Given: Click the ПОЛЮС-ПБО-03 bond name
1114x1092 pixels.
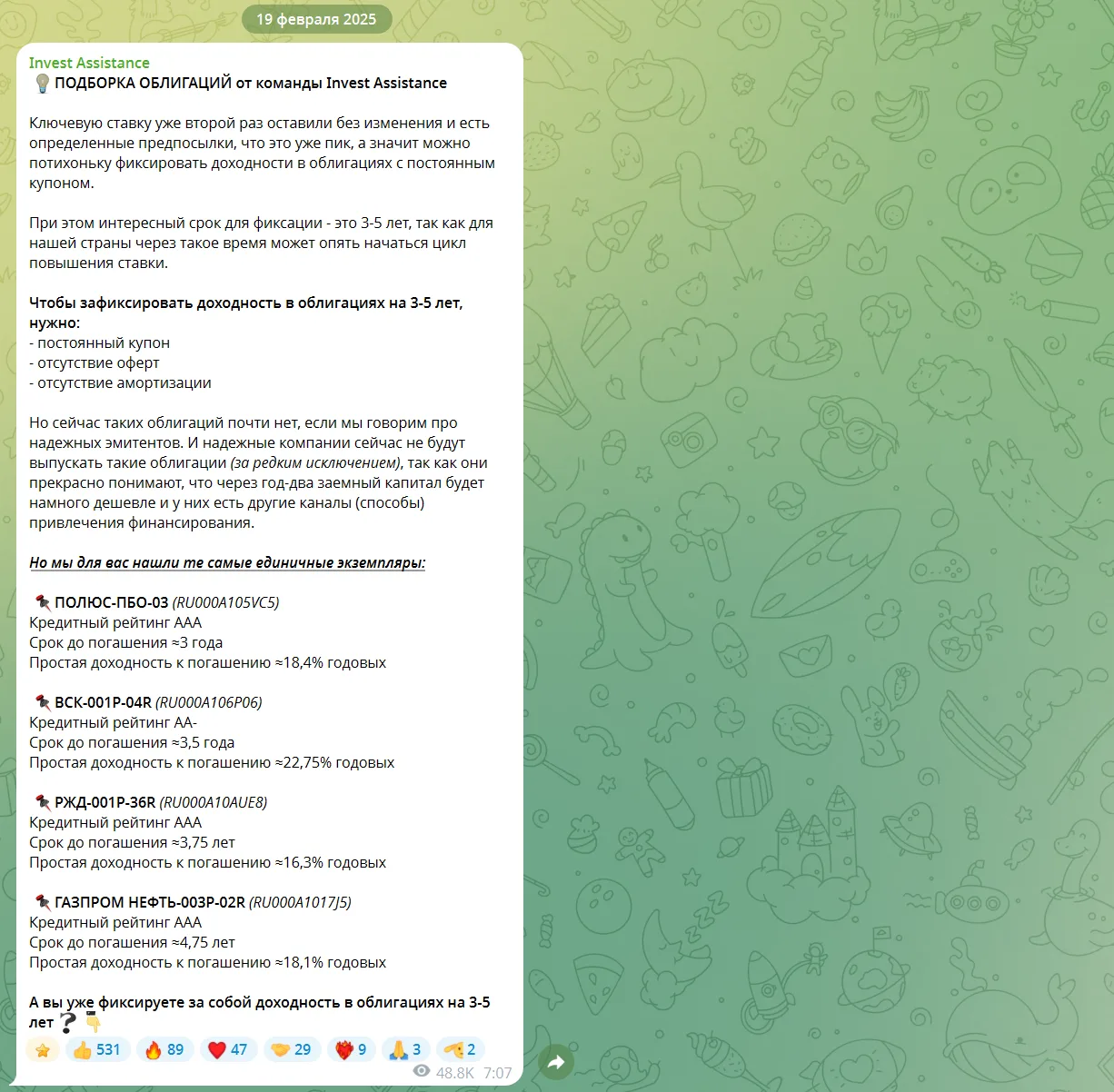Looking at the screenshot, I should coord(112,602).
